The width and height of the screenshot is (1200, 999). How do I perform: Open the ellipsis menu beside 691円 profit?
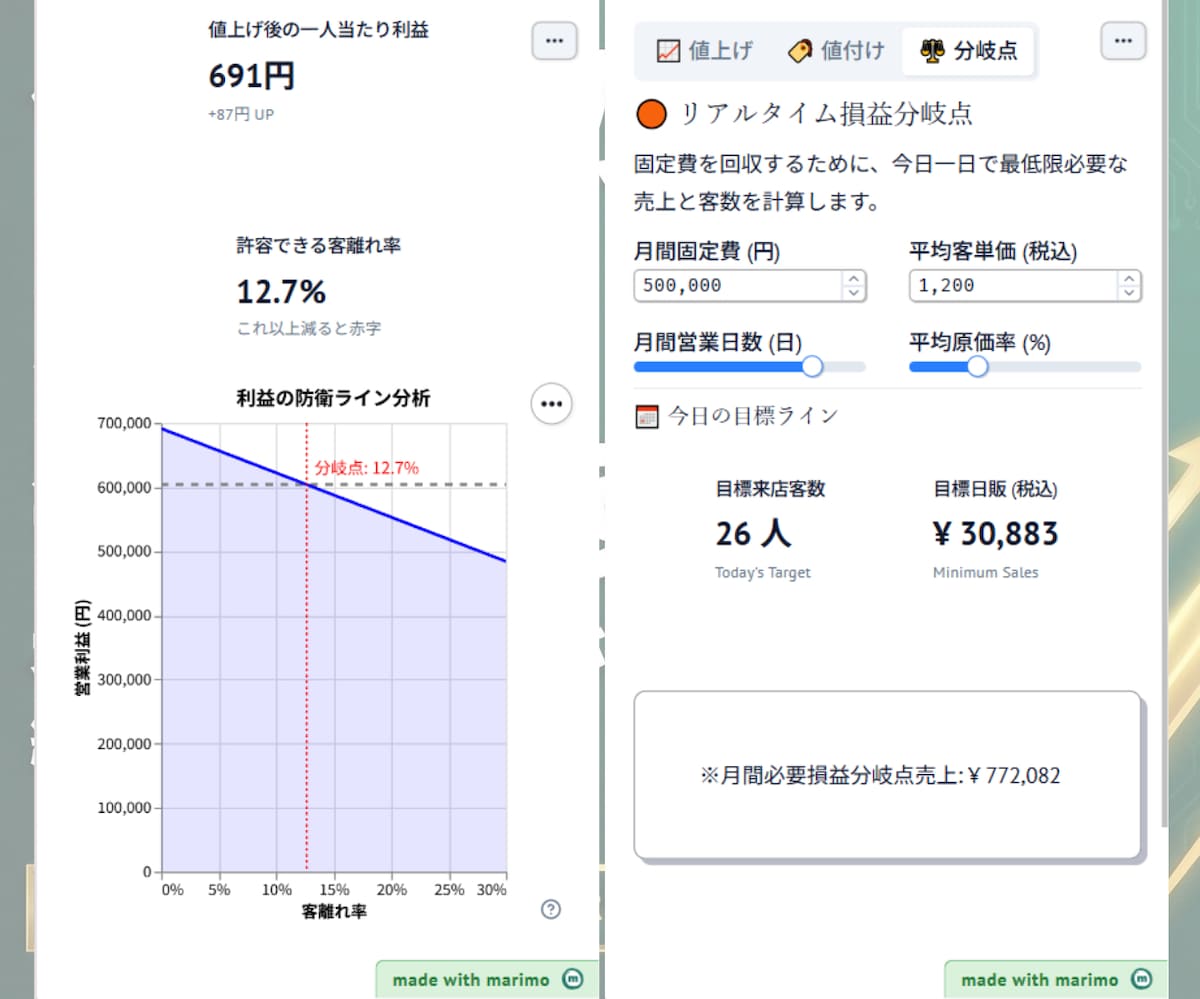(x=554, y=41)
